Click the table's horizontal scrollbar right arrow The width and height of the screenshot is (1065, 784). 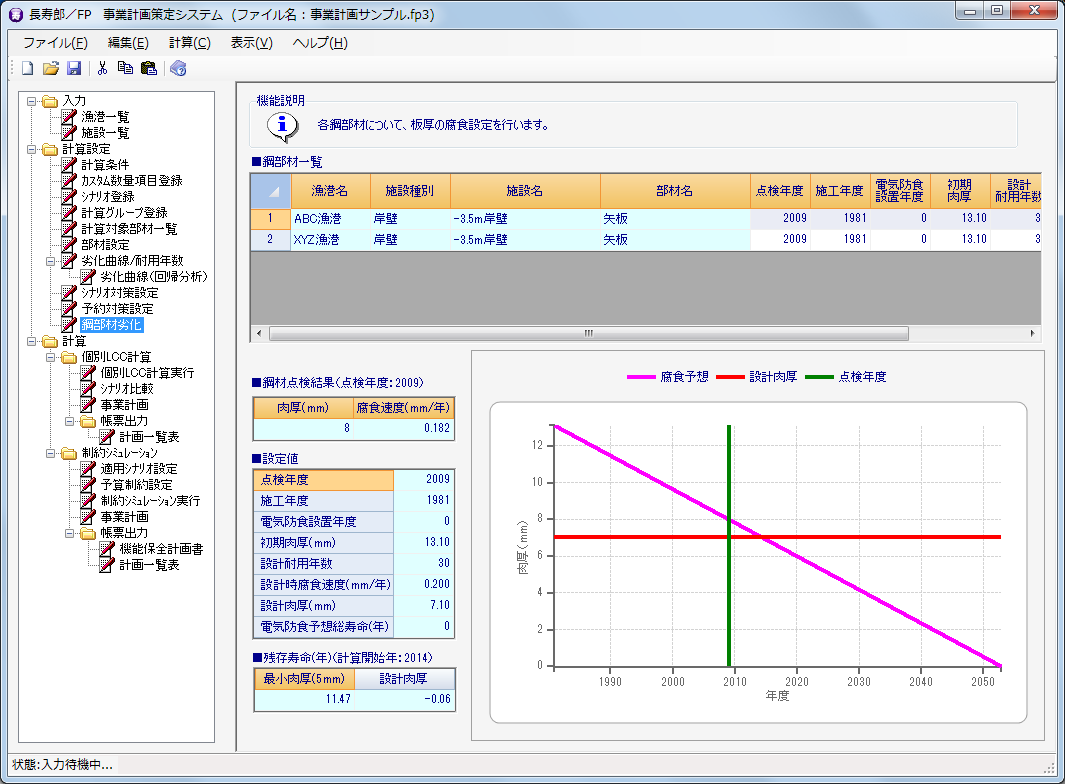coord(1034,333)
